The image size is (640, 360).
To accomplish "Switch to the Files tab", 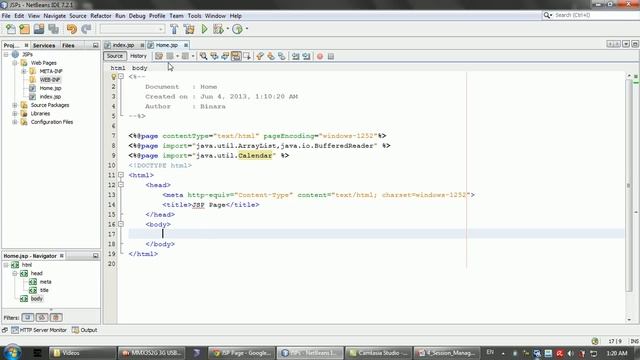I will click(x=68, y=45).
